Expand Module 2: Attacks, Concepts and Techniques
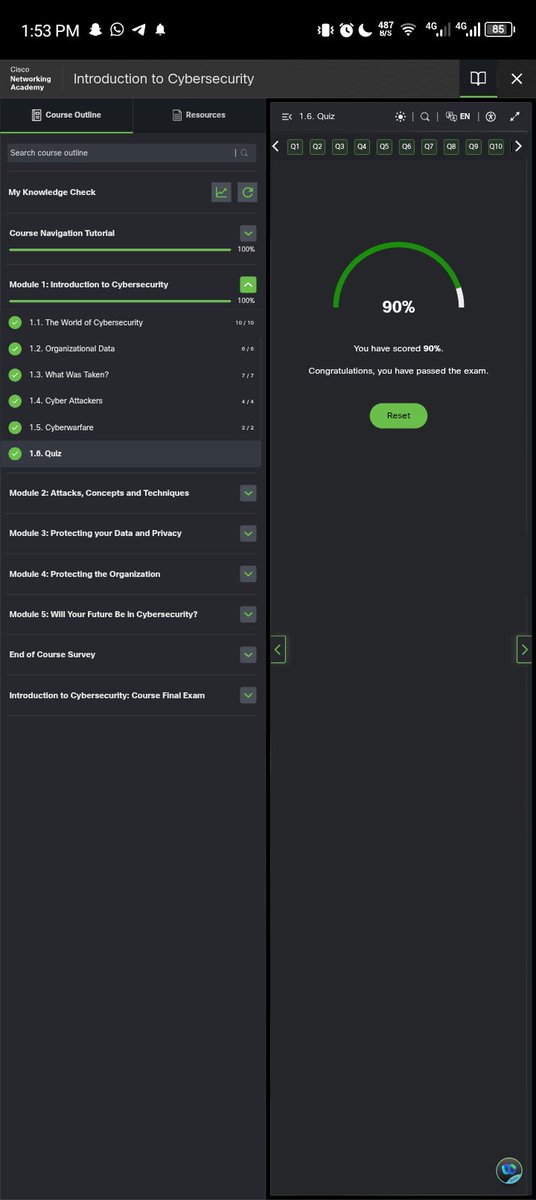 click(248, 493)
